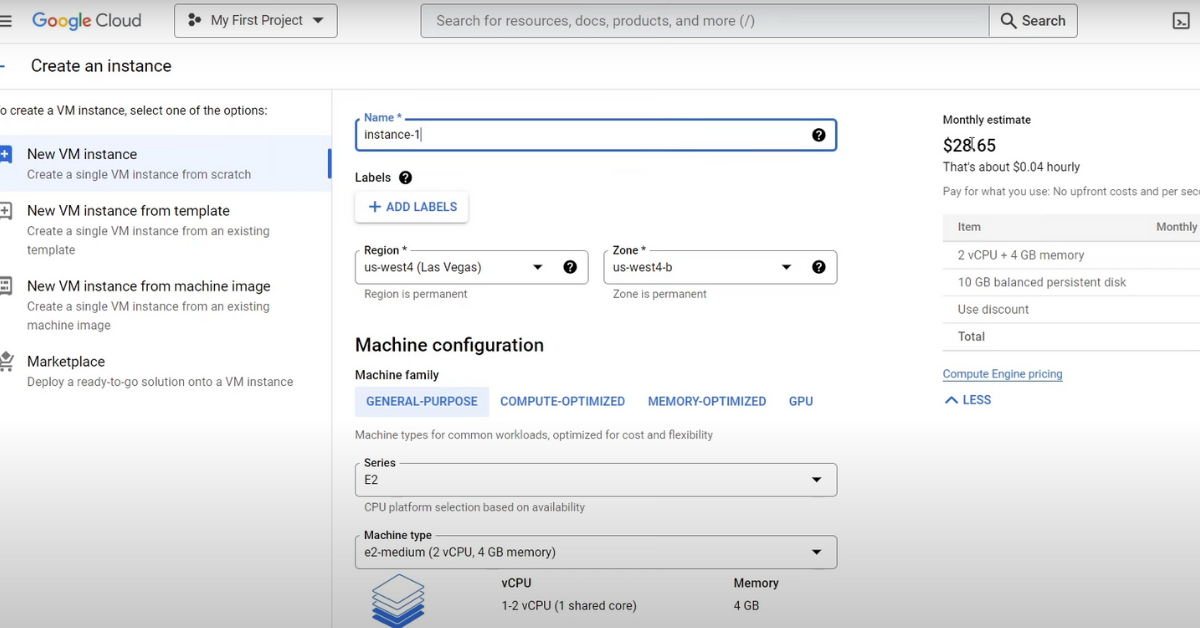Open the Machine type dropdown

[x=596, y=552]
